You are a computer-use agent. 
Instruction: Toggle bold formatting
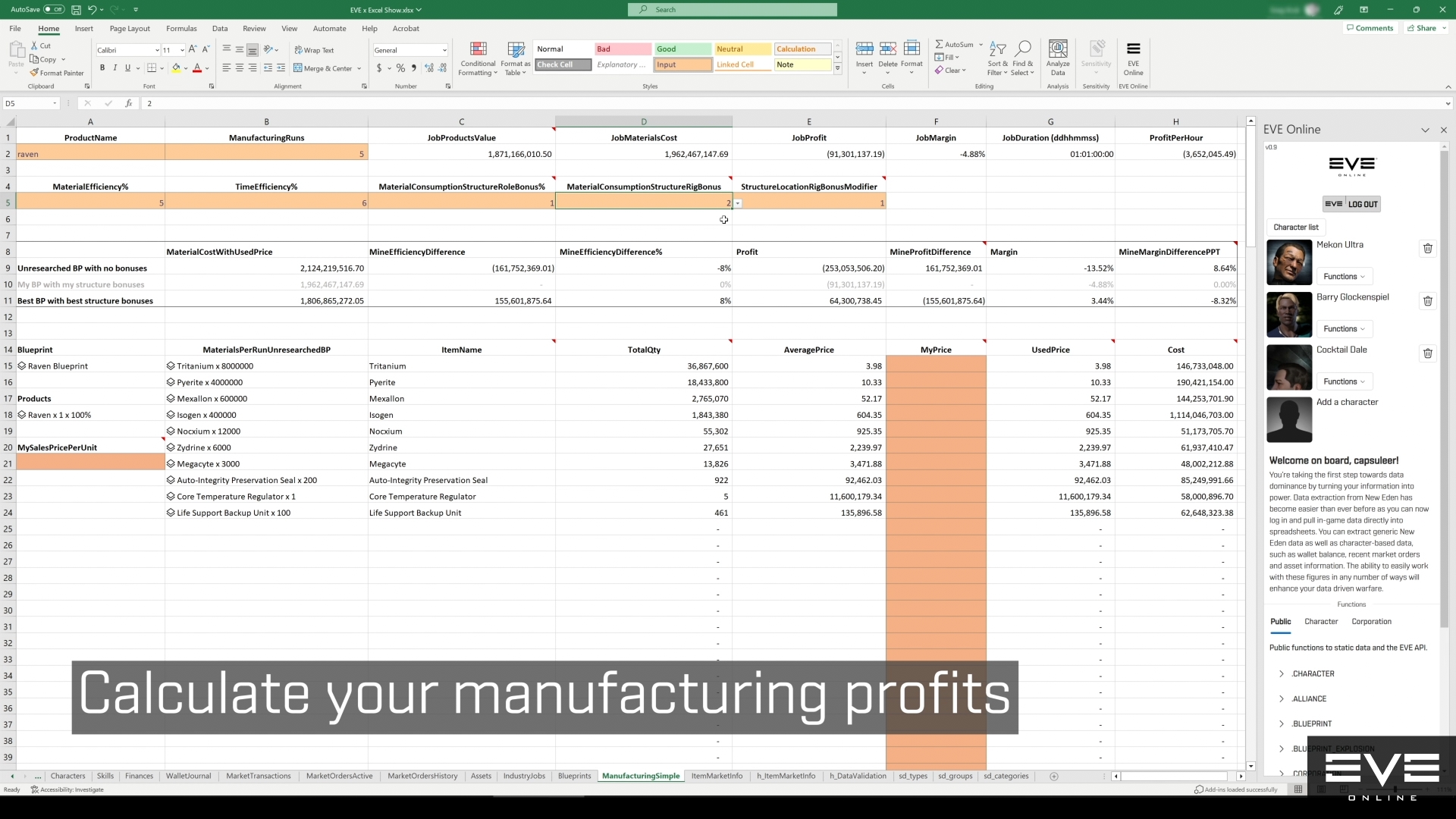(102, 68)
